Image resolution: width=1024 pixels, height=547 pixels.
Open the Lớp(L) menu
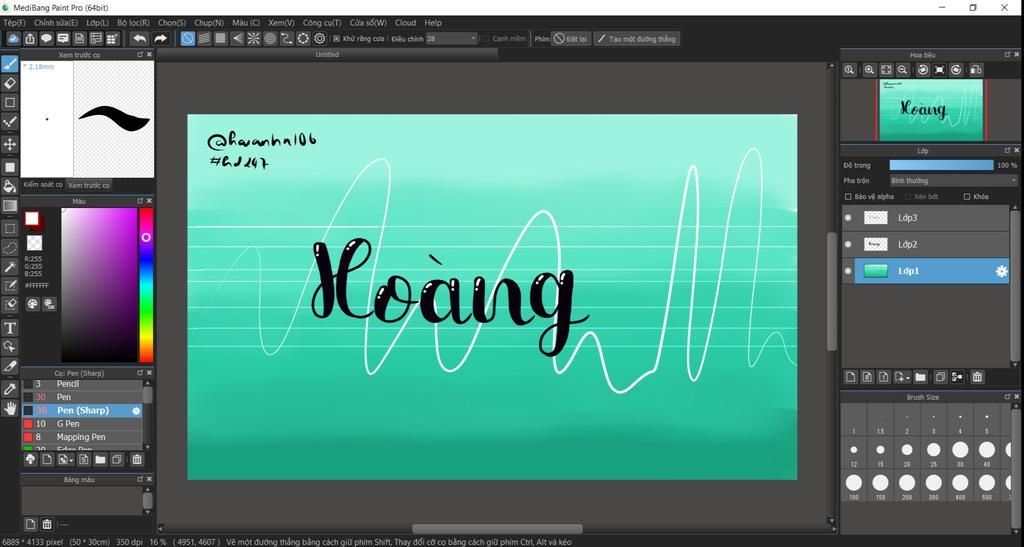[97, 23]
